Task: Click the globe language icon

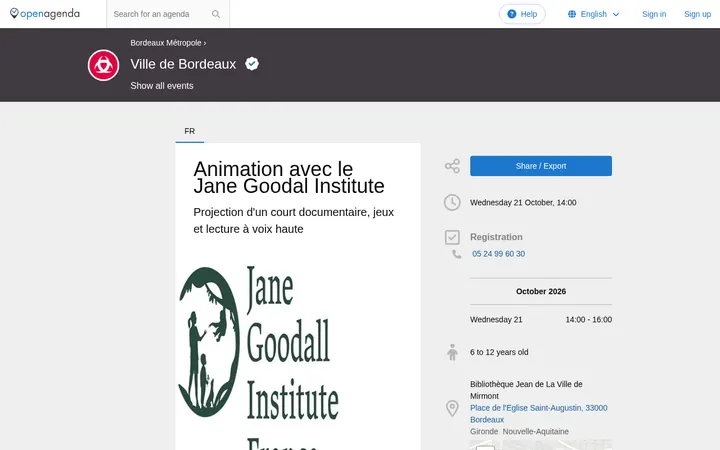Action: click(x=572, y=14)
